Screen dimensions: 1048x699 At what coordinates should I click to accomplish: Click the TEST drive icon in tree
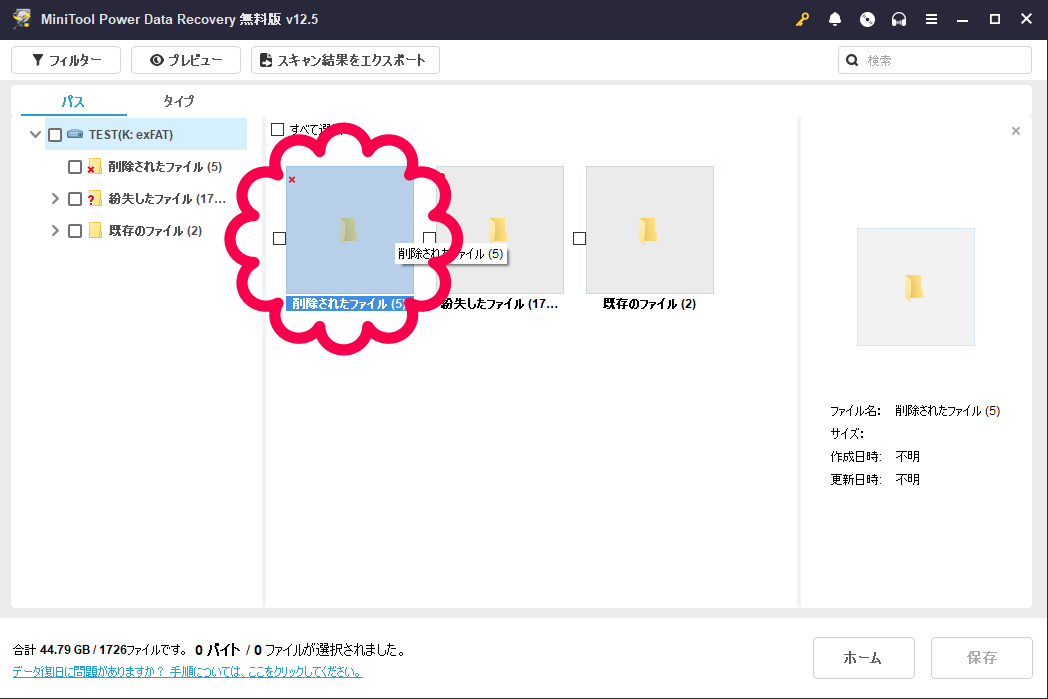click(x=76, y=134)
